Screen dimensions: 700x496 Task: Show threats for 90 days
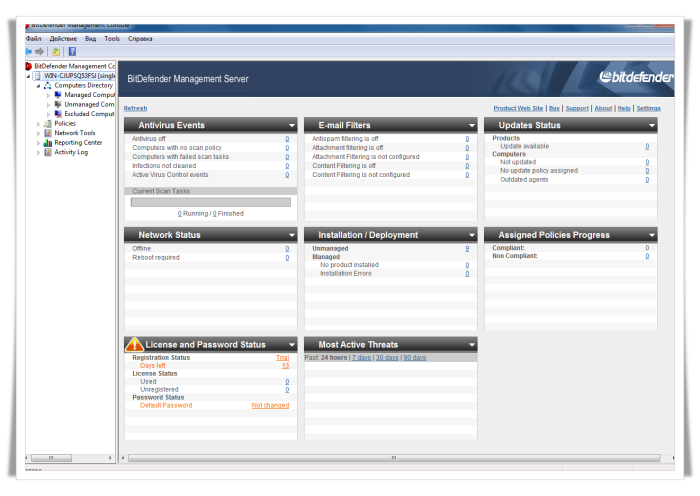click(415, 358)
